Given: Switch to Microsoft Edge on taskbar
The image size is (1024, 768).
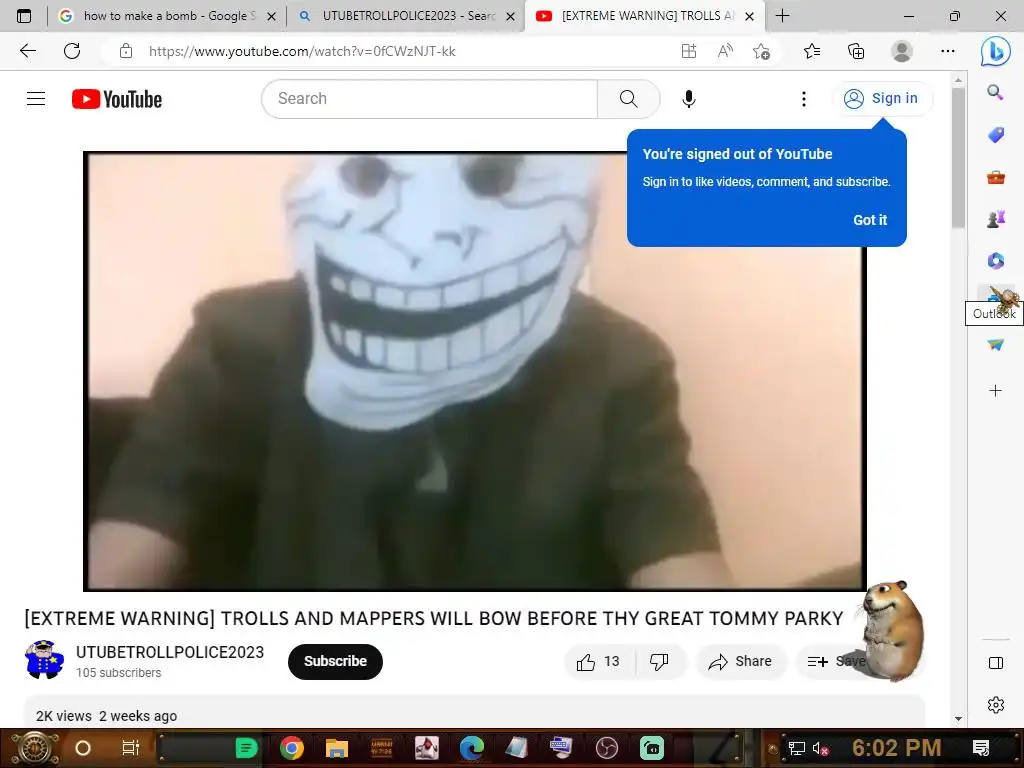Looking at the screenshot, I should coord(472,748).
